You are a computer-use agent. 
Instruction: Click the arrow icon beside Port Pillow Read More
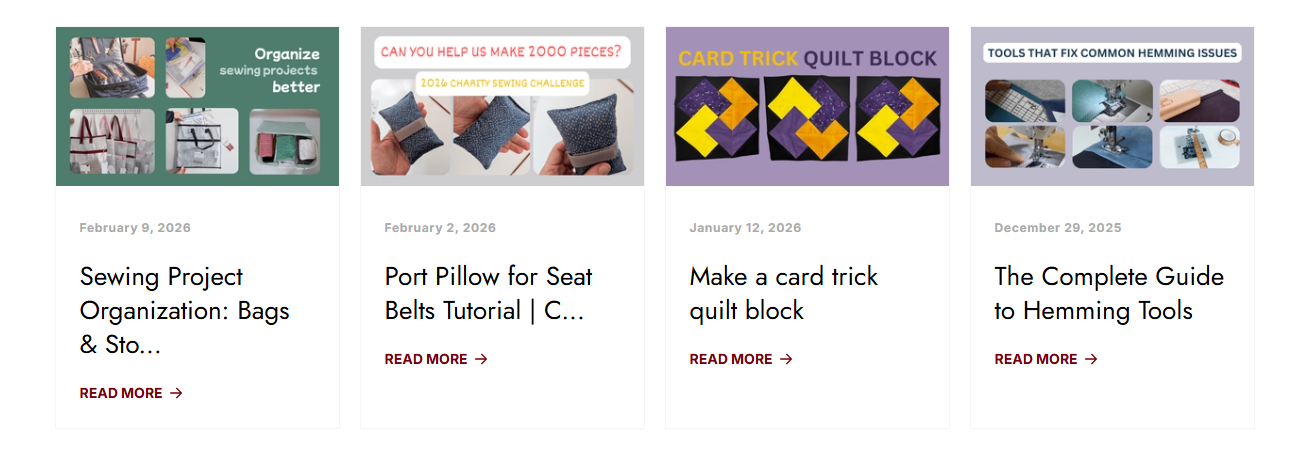pyautogui.click(x=482, y=359)
